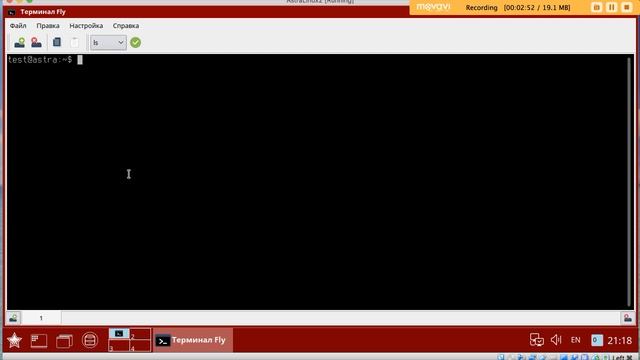
Task: Select terminal tab 1
Action: pos(41,318)
